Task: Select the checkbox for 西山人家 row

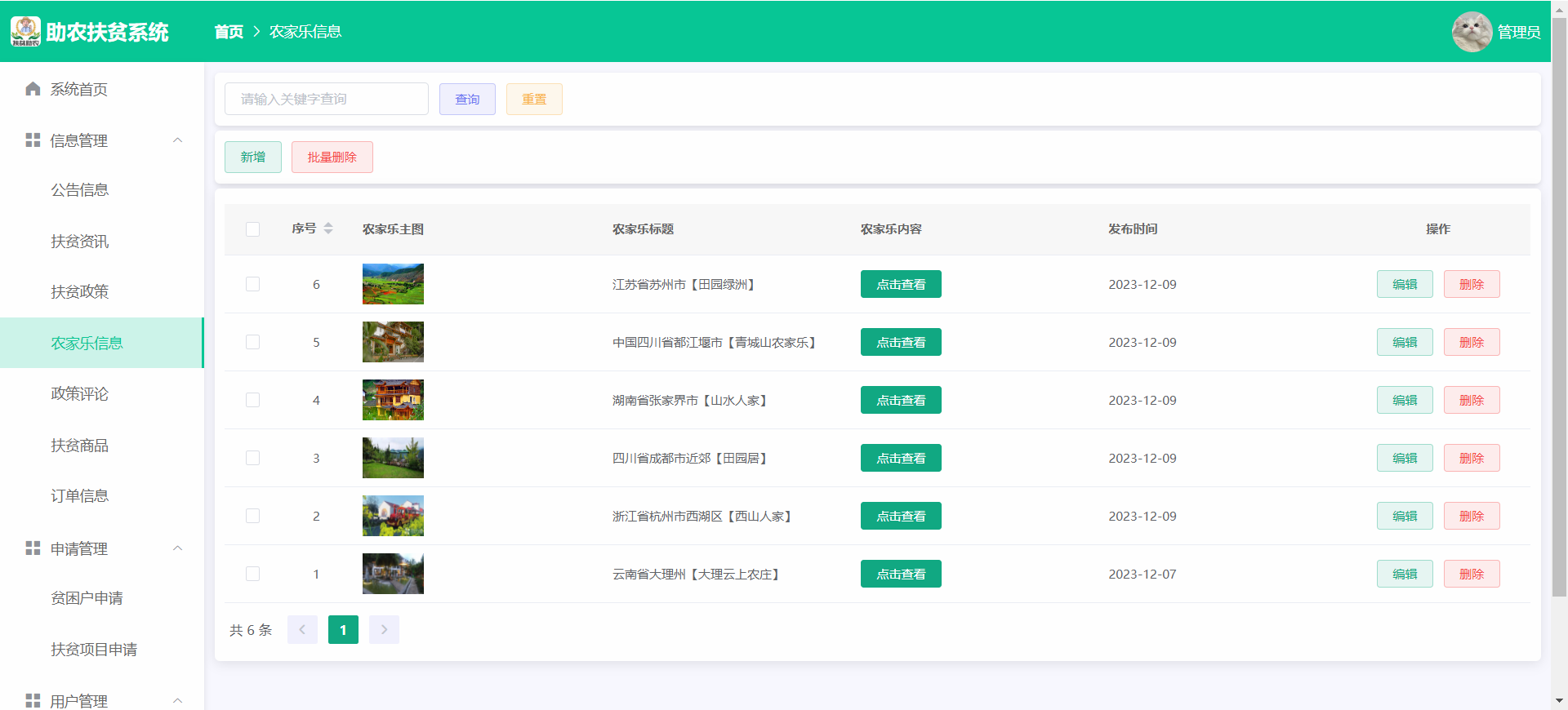Action: pos(253,516)
